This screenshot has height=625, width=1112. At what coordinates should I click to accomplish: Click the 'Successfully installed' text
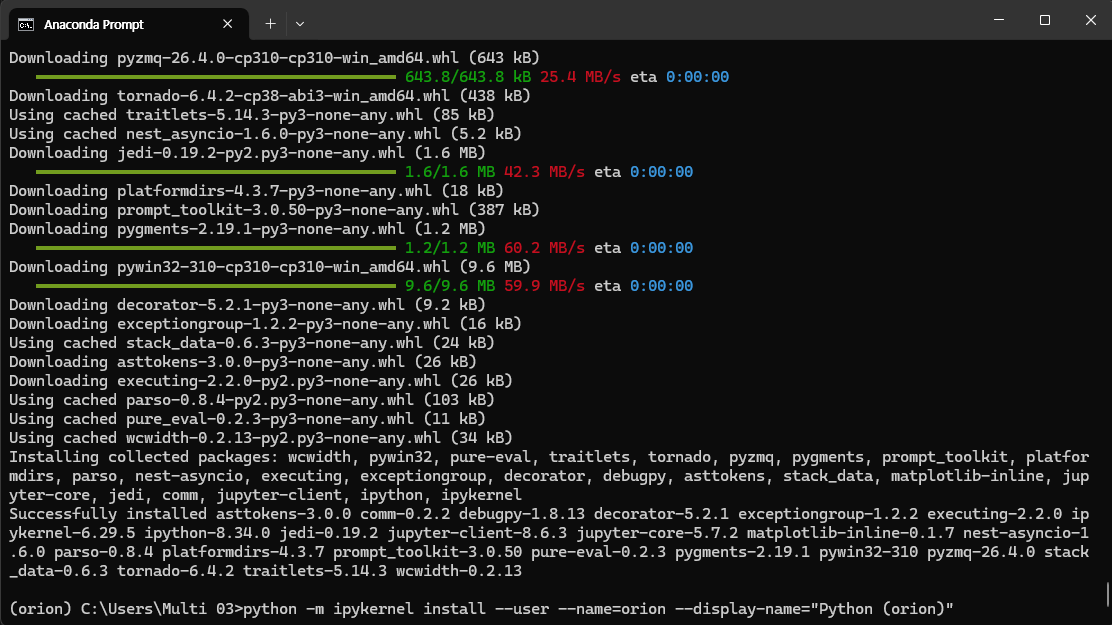[108, 514]
